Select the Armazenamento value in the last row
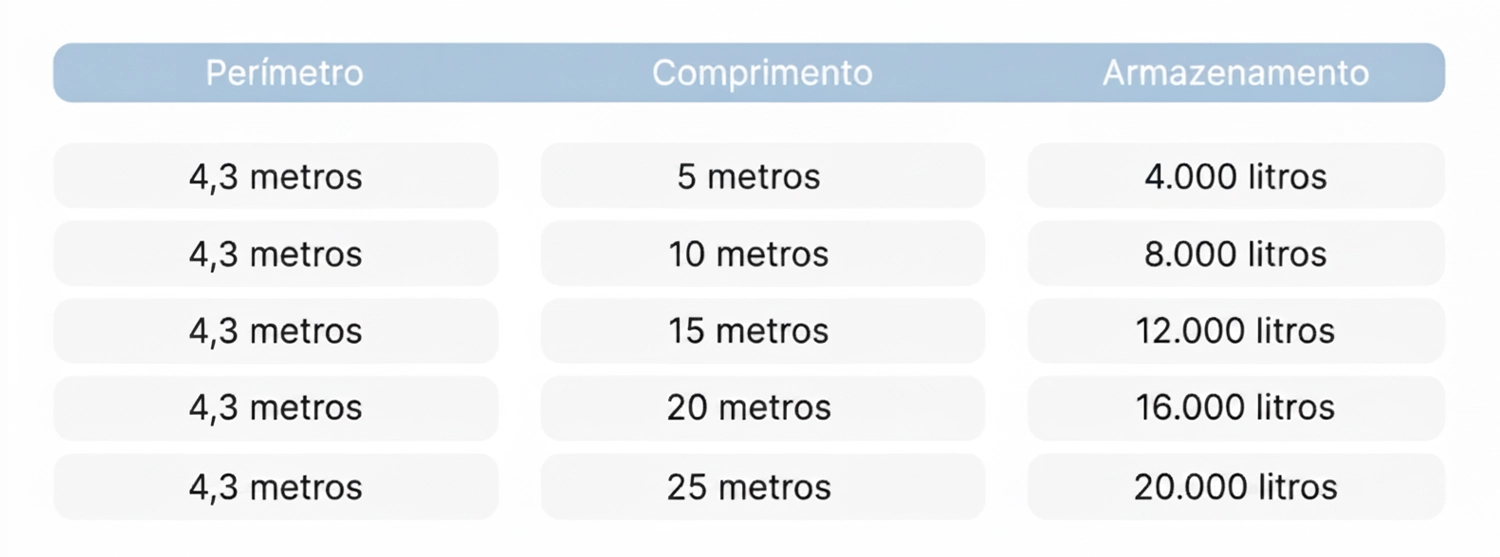The height and width of the screenshot is (557, 1500). [1235, 487]
